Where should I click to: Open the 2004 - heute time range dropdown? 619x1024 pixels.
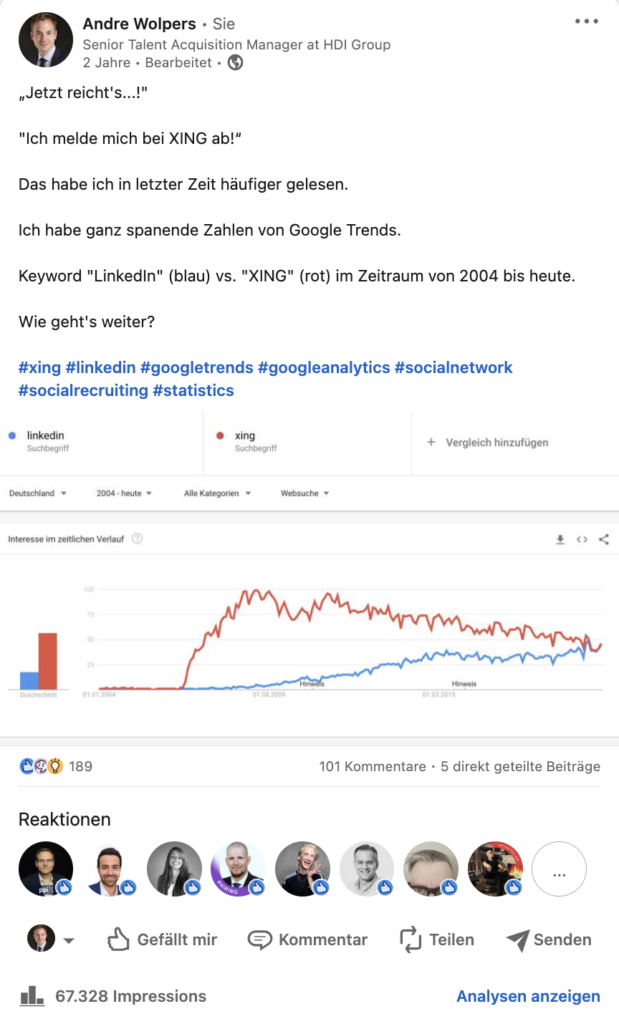124,493
